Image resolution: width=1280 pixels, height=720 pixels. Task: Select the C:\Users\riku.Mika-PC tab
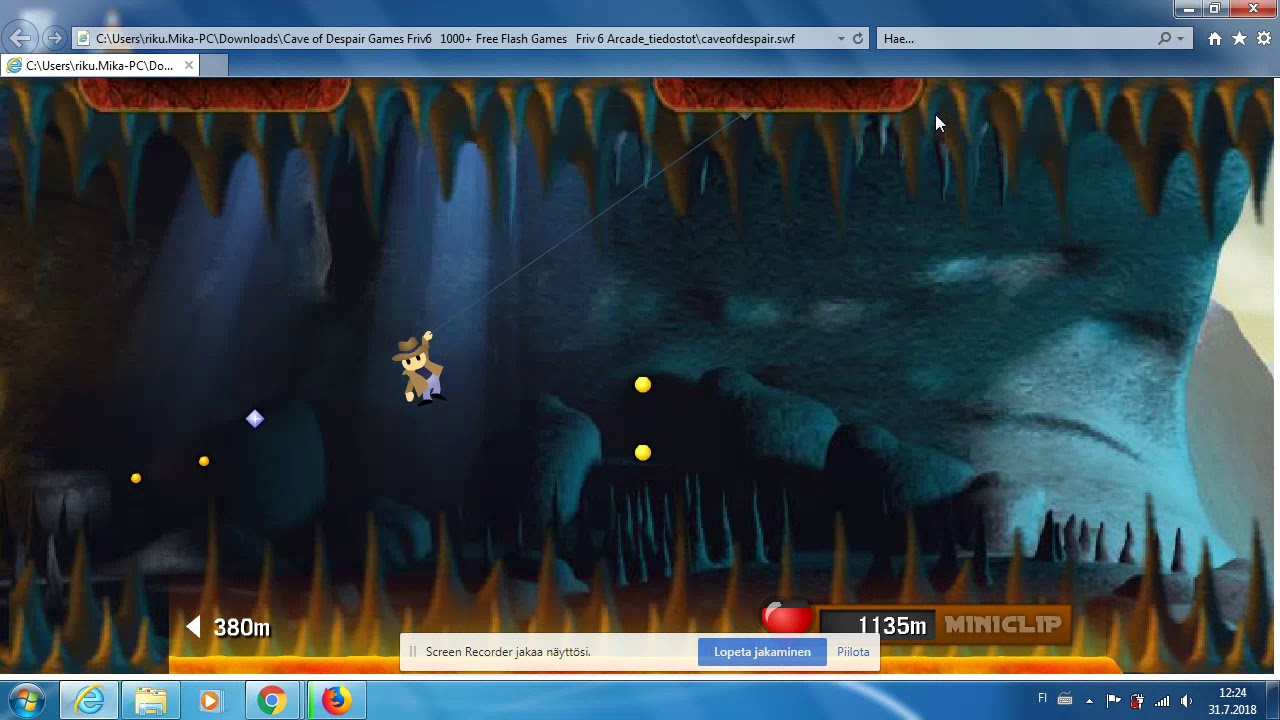pyautogui.click(x=100, y=66)
